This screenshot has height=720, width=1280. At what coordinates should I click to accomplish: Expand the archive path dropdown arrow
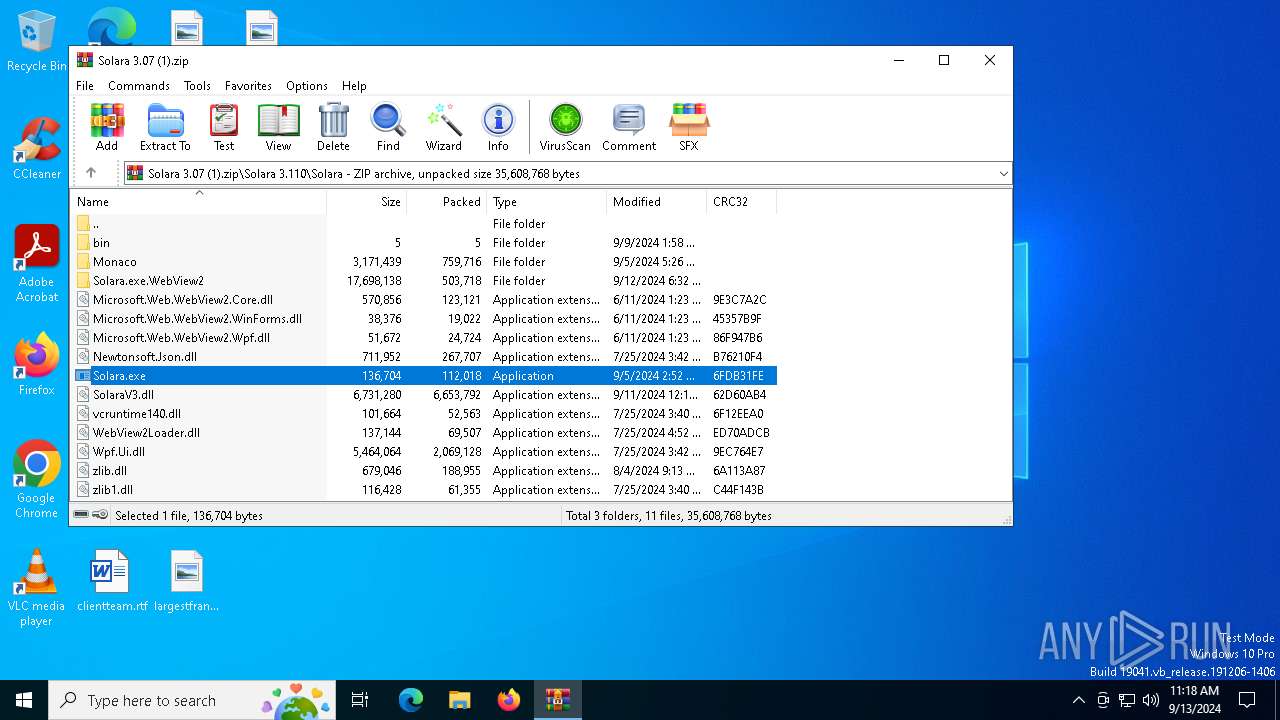(x=1003, y=174)
